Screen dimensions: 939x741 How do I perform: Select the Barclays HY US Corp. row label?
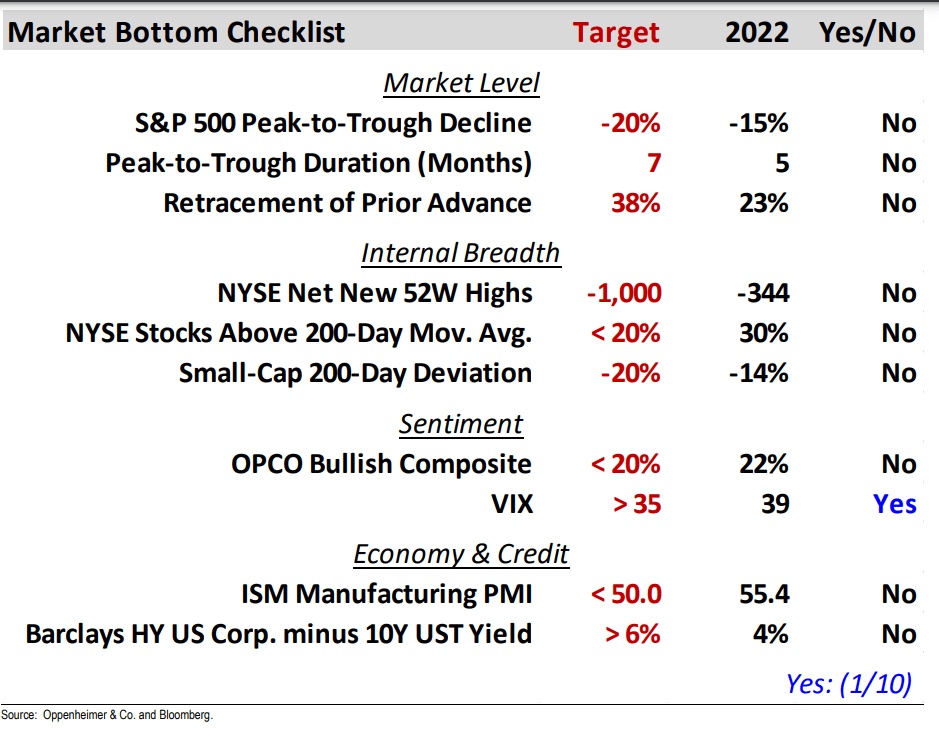pos(278,634)
